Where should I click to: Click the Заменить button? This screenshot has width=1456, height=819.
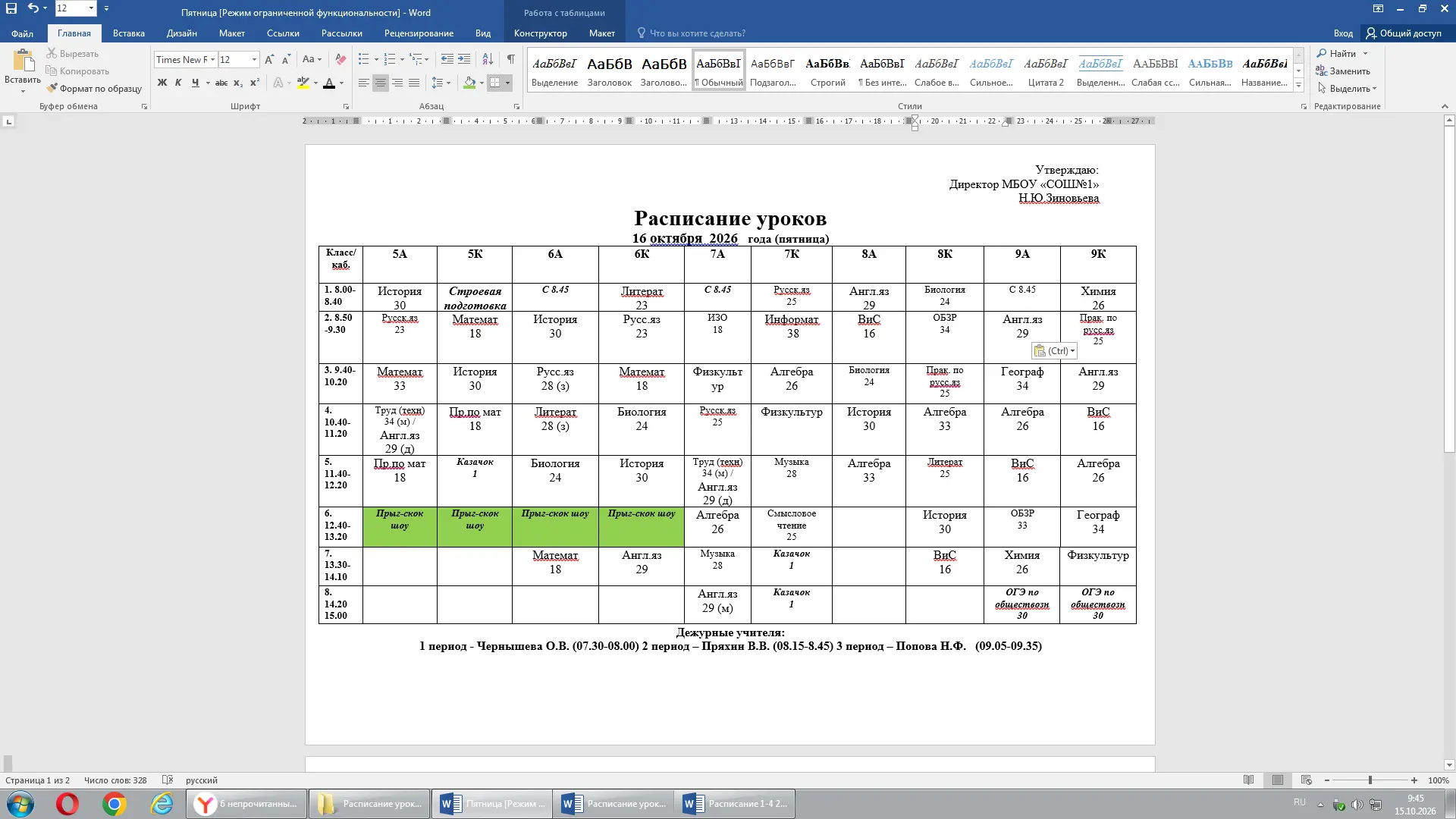1343,71
